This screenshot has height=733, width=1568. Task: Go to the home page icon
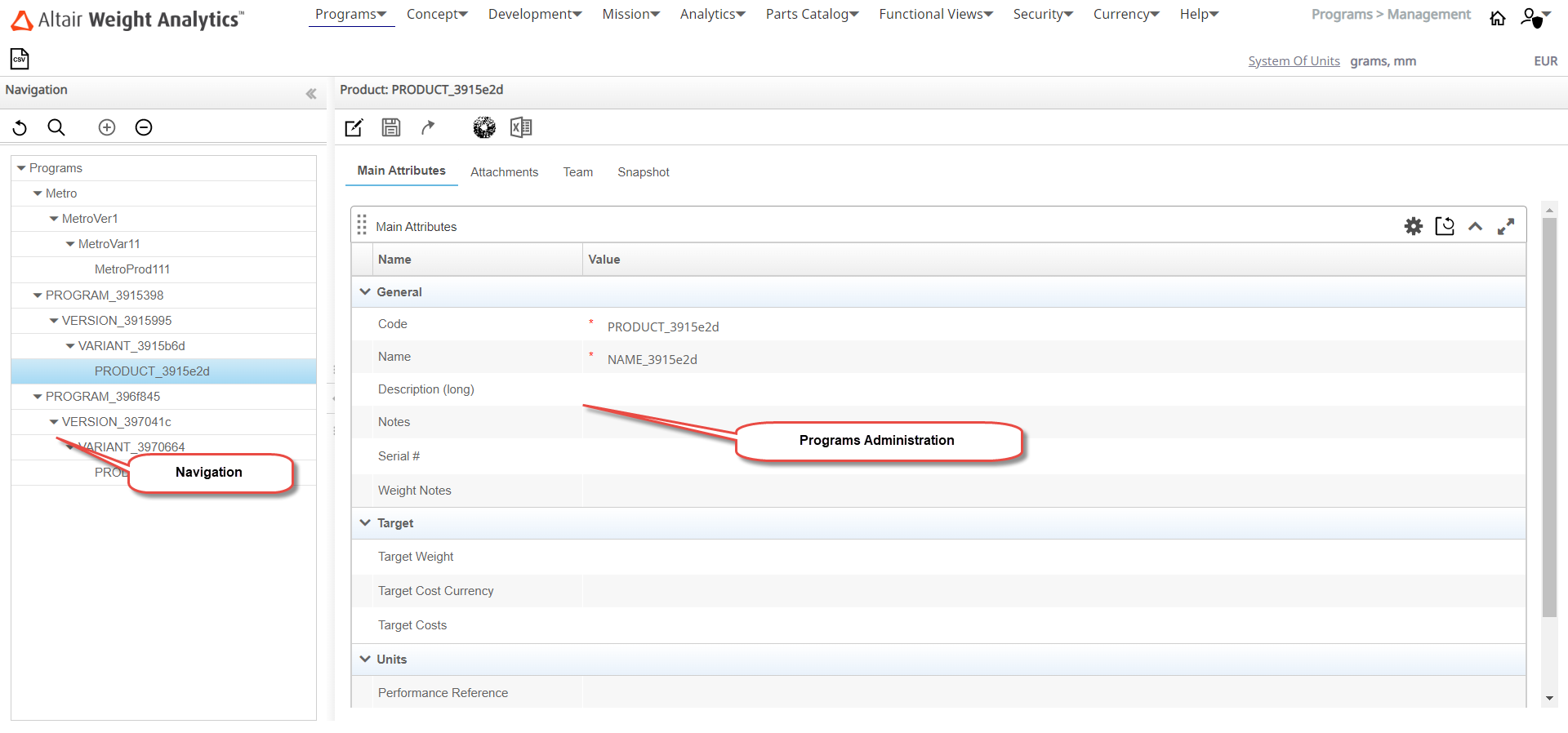[x=1498, y=18]
